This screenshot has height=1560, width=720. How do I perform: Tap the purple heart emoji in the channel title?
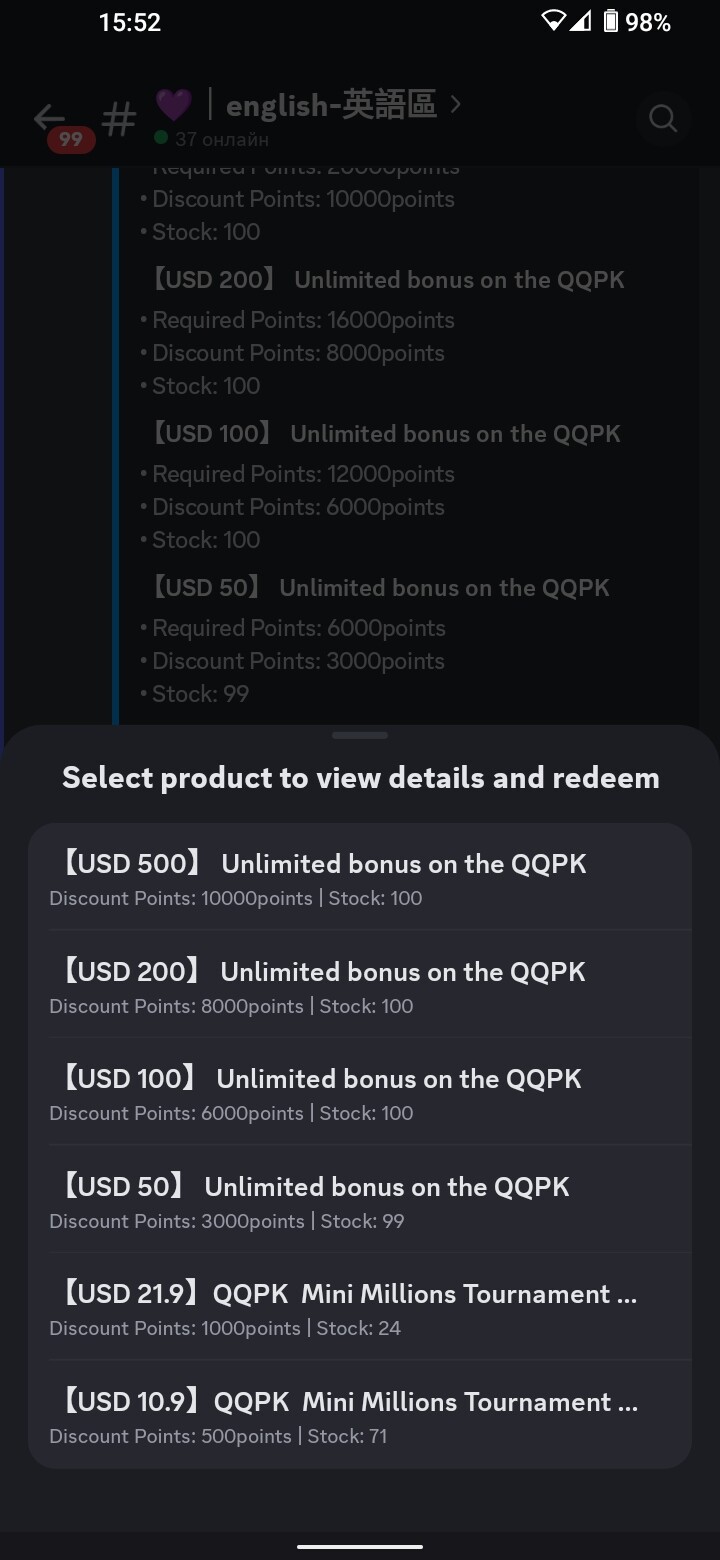173,104
